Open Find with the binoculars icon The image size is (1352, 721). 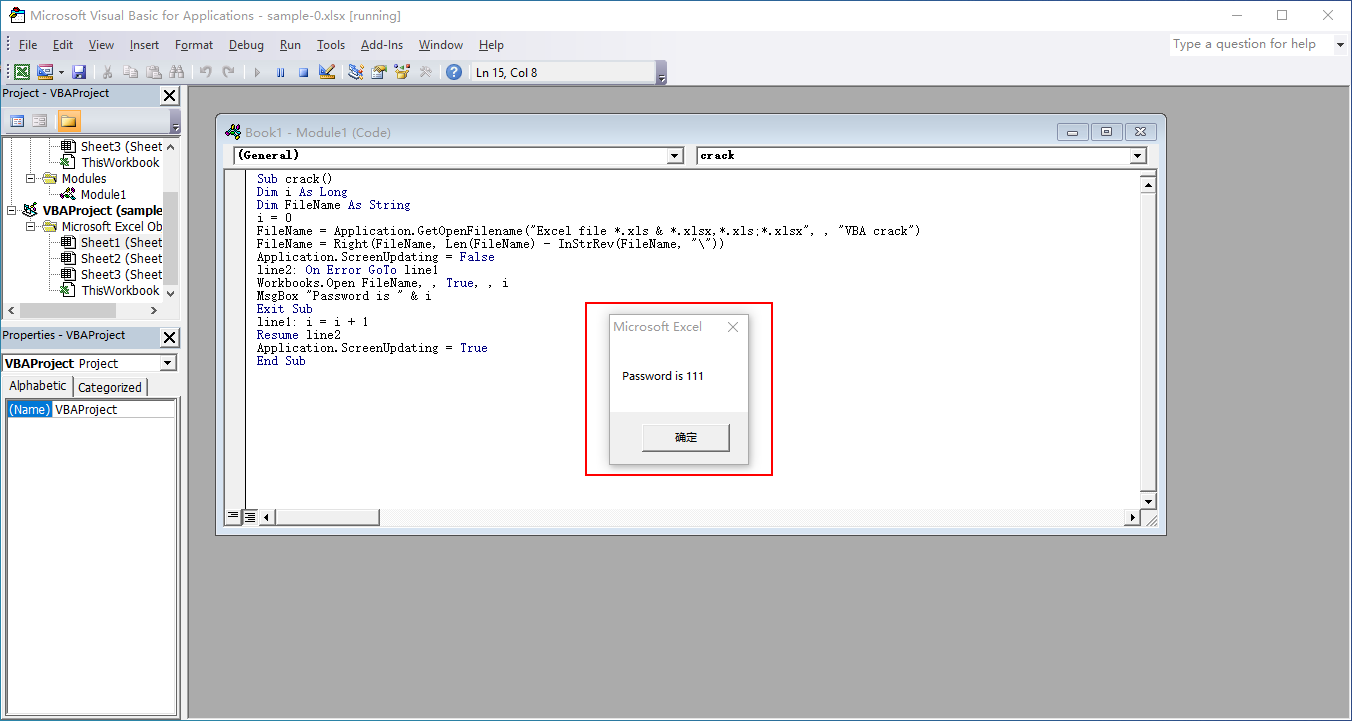click(x=177, y=72)
